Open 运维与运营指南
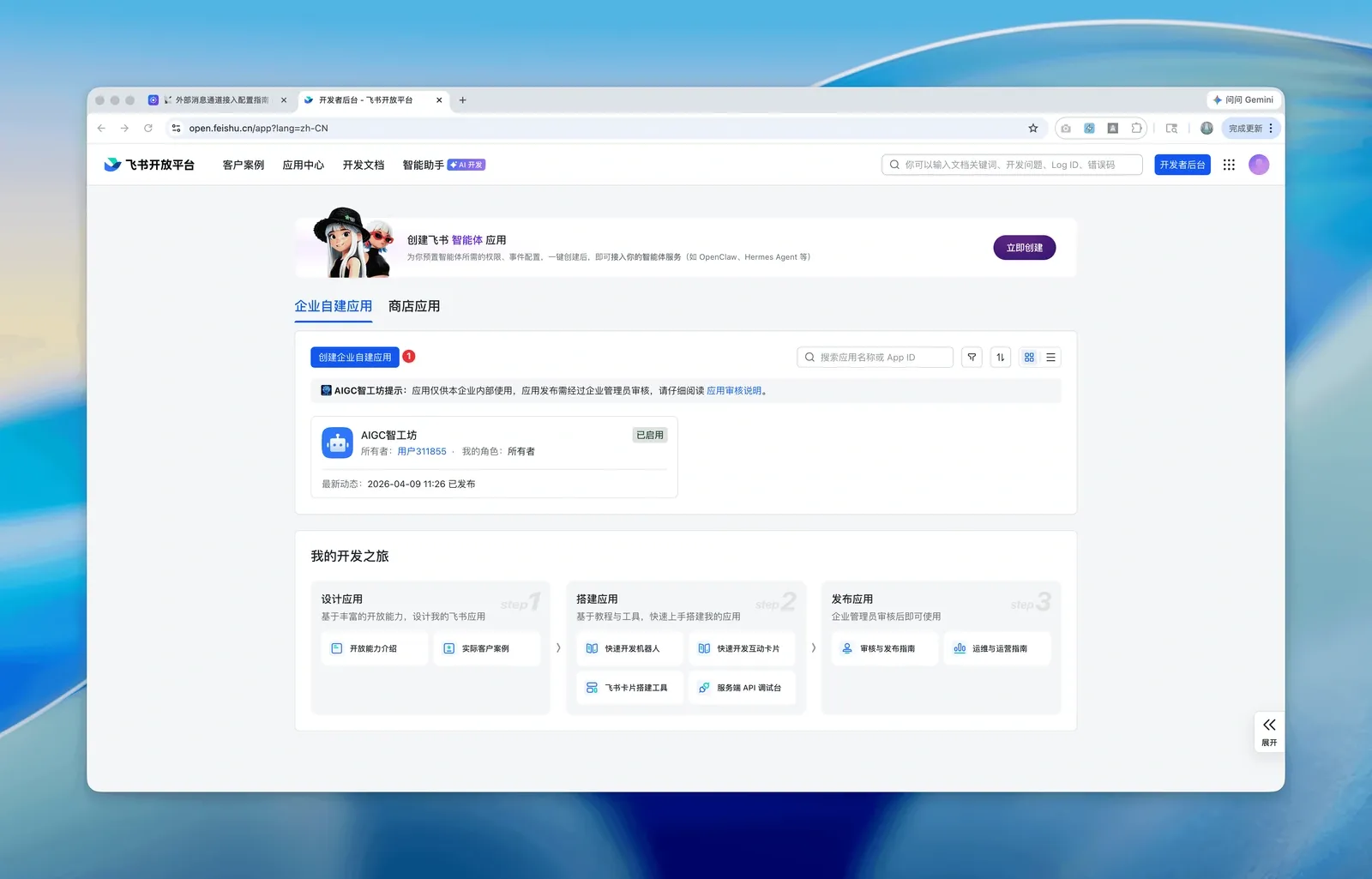Image resolution: width=1372 pixels, height=879 pixels. click(996, 648)
